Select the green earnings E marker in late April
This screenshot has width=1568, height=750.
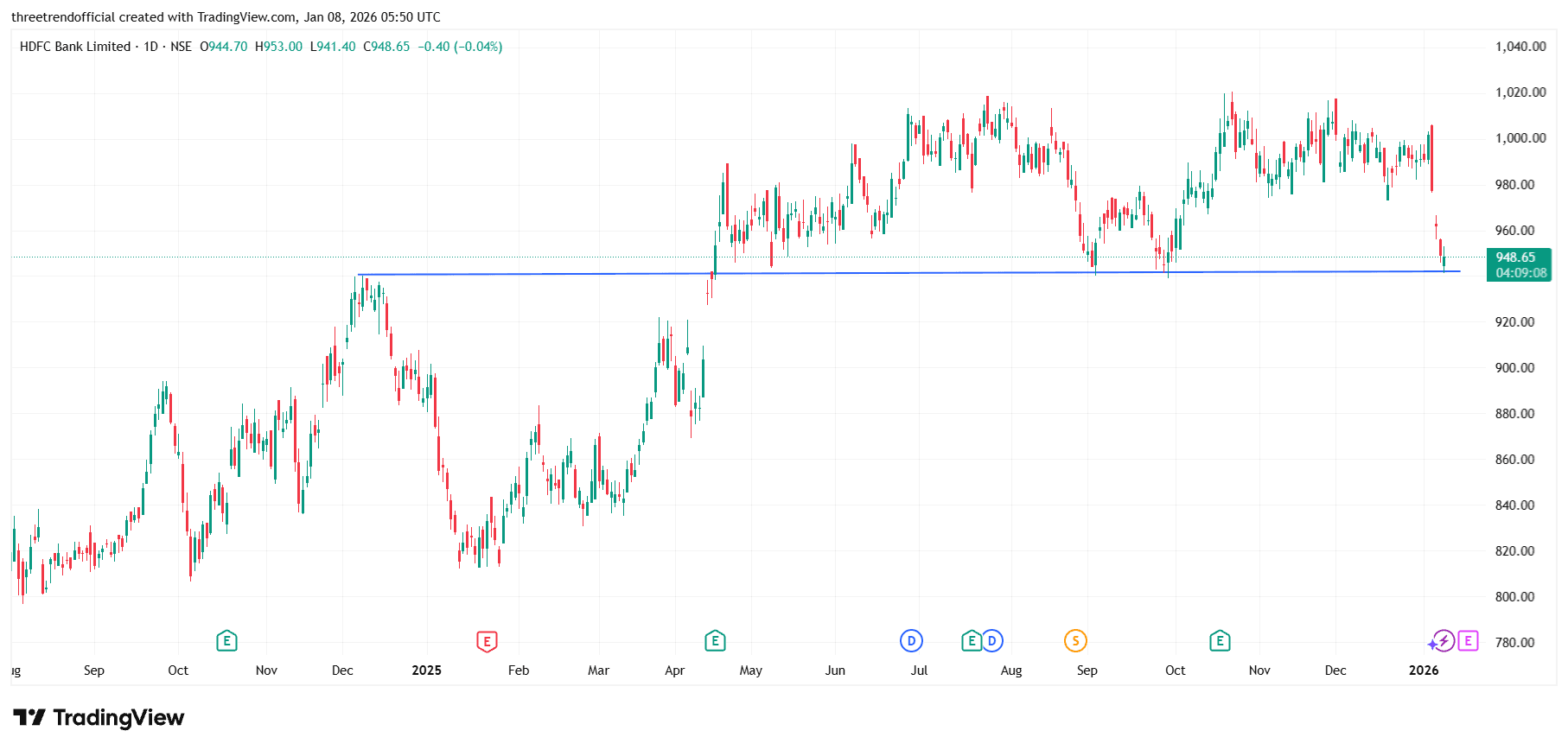point(715,641)
